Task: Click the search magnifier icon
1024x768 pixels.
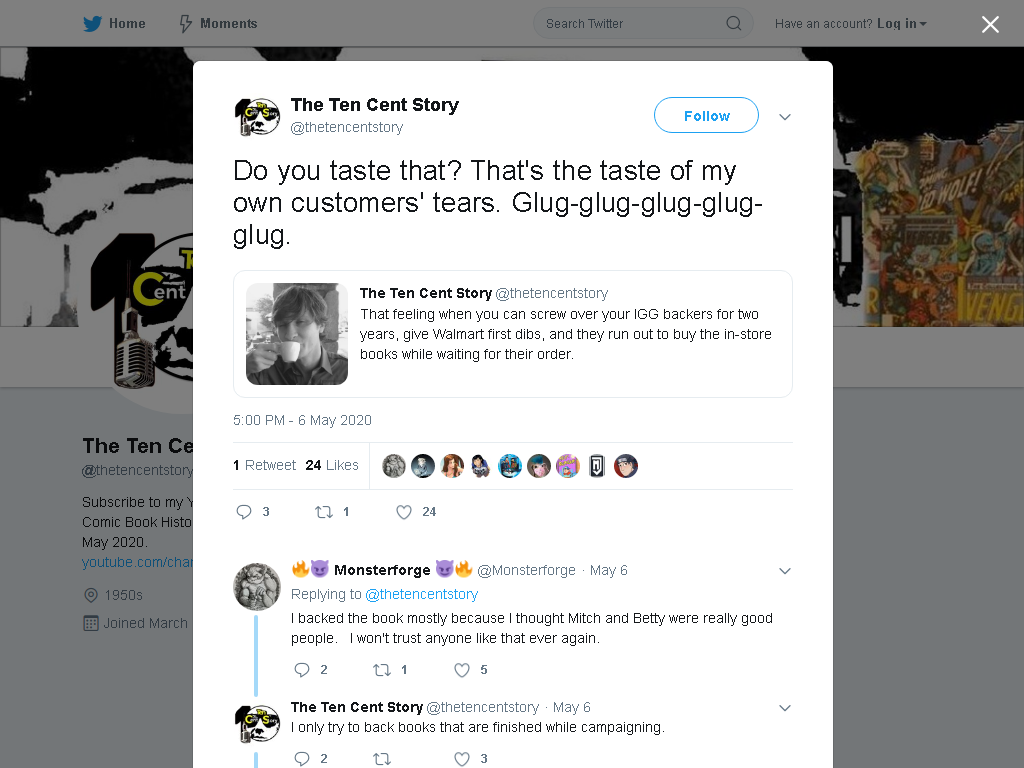Action: [x=733, y=24]
